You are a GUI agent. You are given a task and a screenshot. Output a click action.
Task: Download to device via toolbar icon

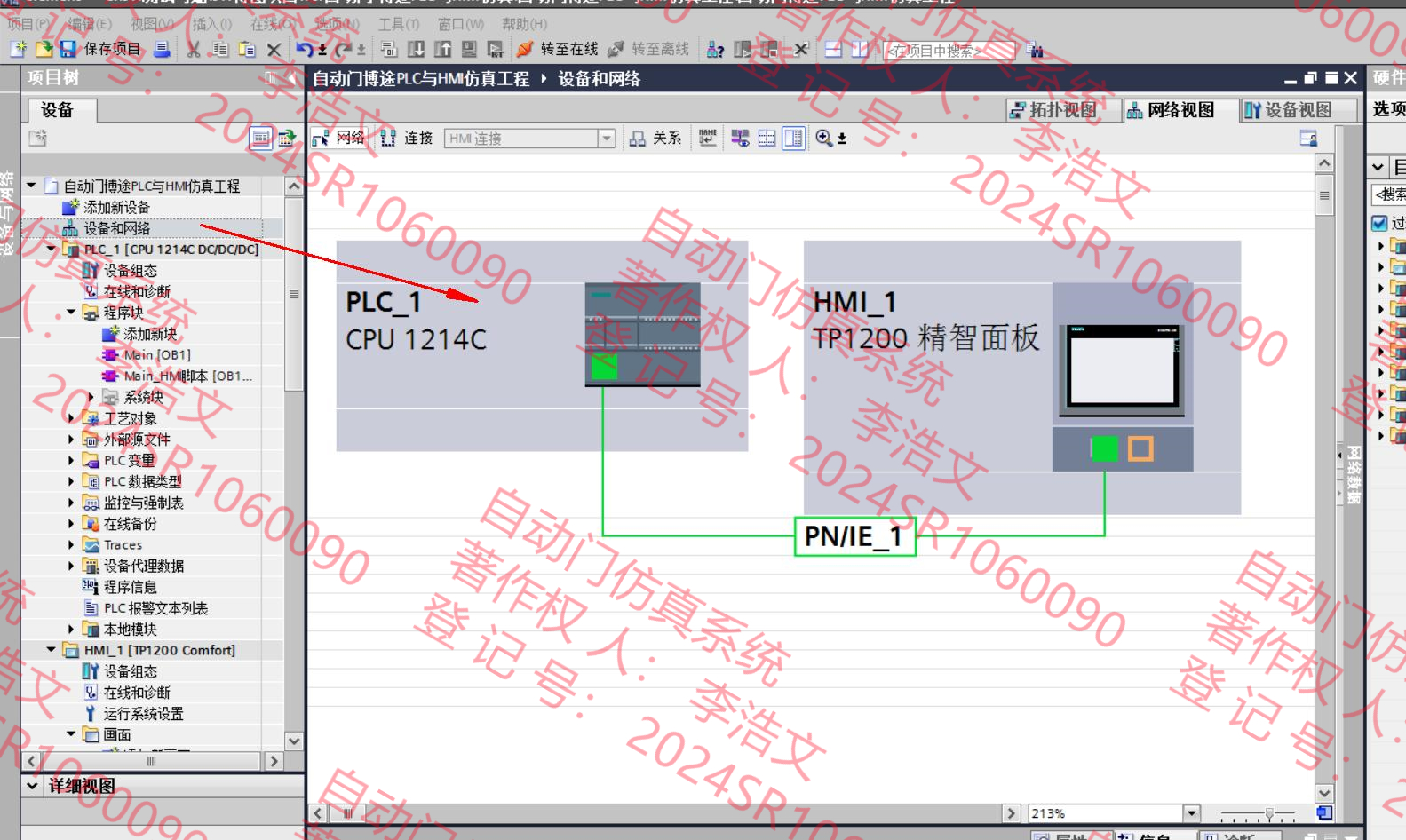[x=416, y=50]
